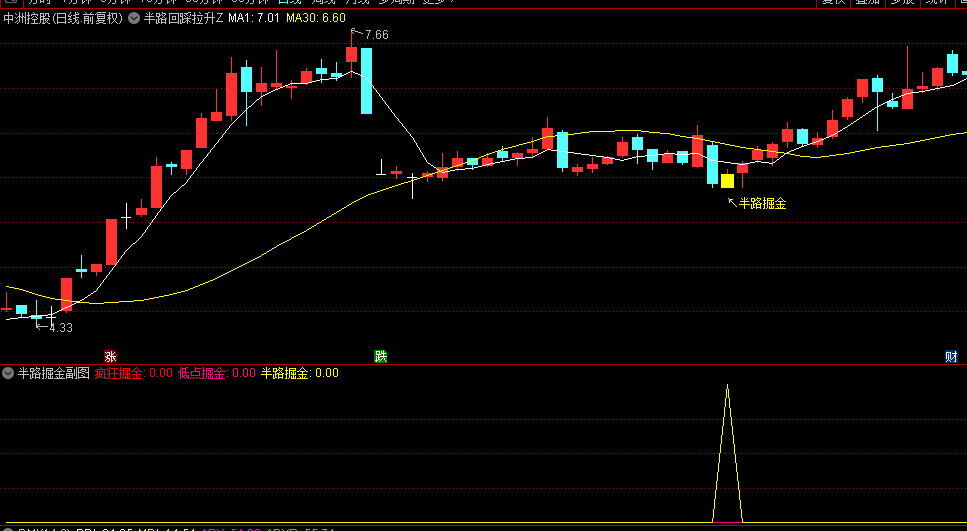Select the MA1: 7.01 value label
Viewport: 967px width, 531px height.
(x=254, y=18)
